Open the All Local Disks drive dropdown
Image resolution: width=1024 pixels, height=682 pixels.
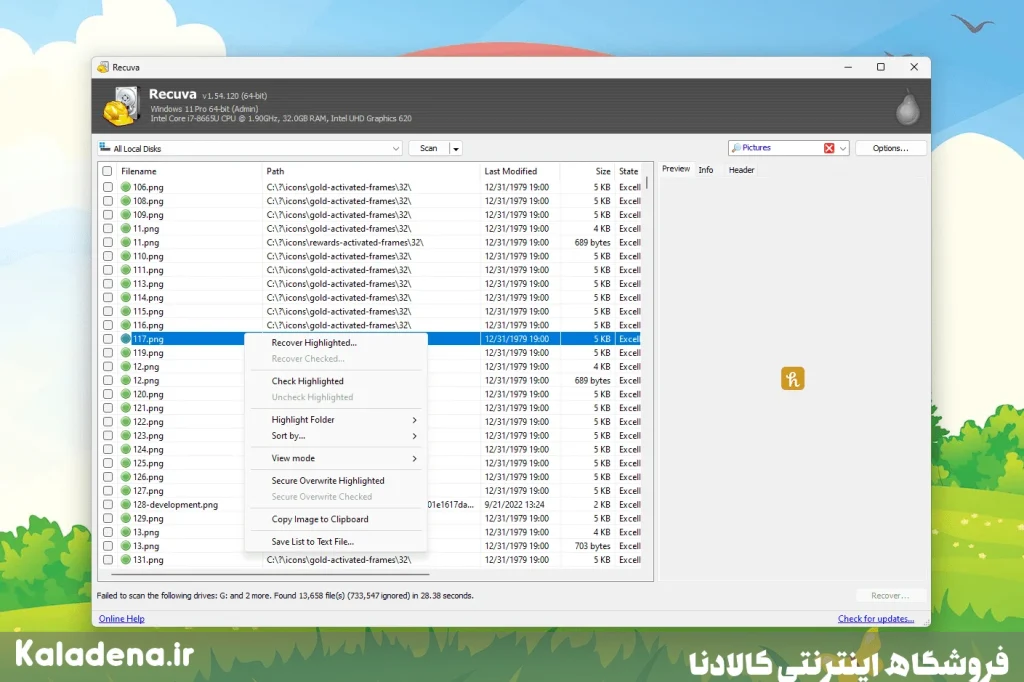pos(395,148)
